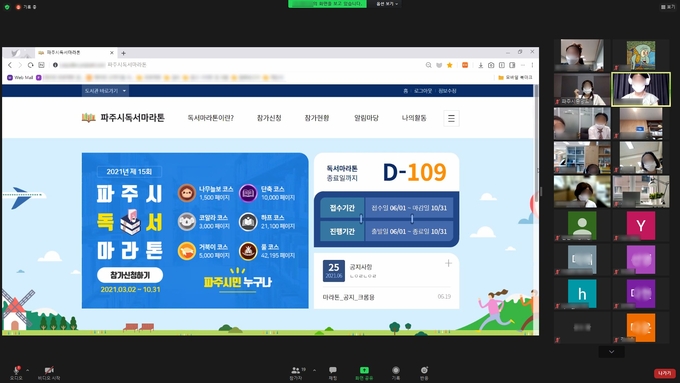Select the green person avatar tile
Image resolution: width=680 pixels, height=383 pixels.
pos(582,226)
